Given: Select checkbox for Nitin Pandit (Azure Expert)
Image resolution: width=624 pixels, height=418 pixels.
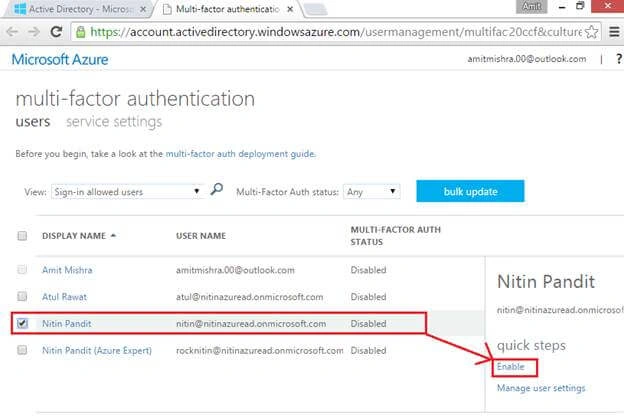Looking at the screenshot, I should pyautogui.click(x=22, y=350).
